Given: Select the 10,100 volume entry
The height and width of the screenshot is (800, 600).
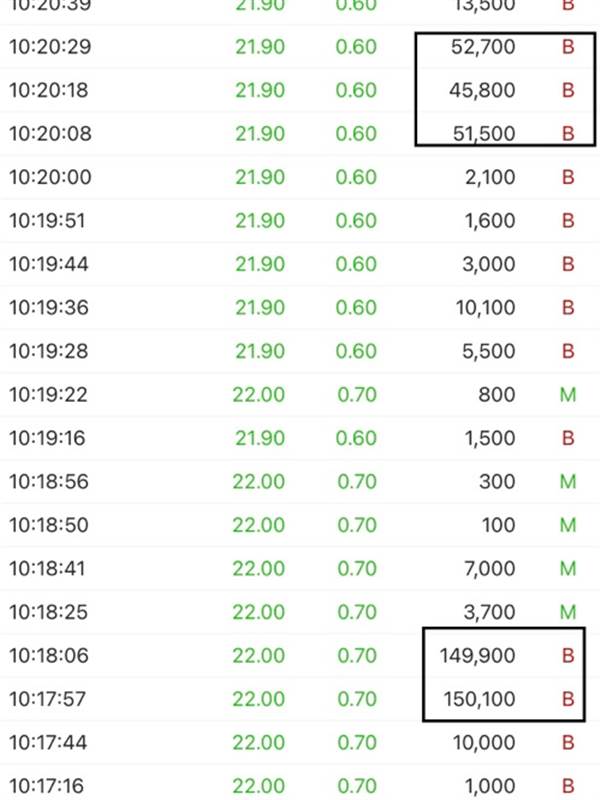Looking at the screenshot, I should coord(485,308).
